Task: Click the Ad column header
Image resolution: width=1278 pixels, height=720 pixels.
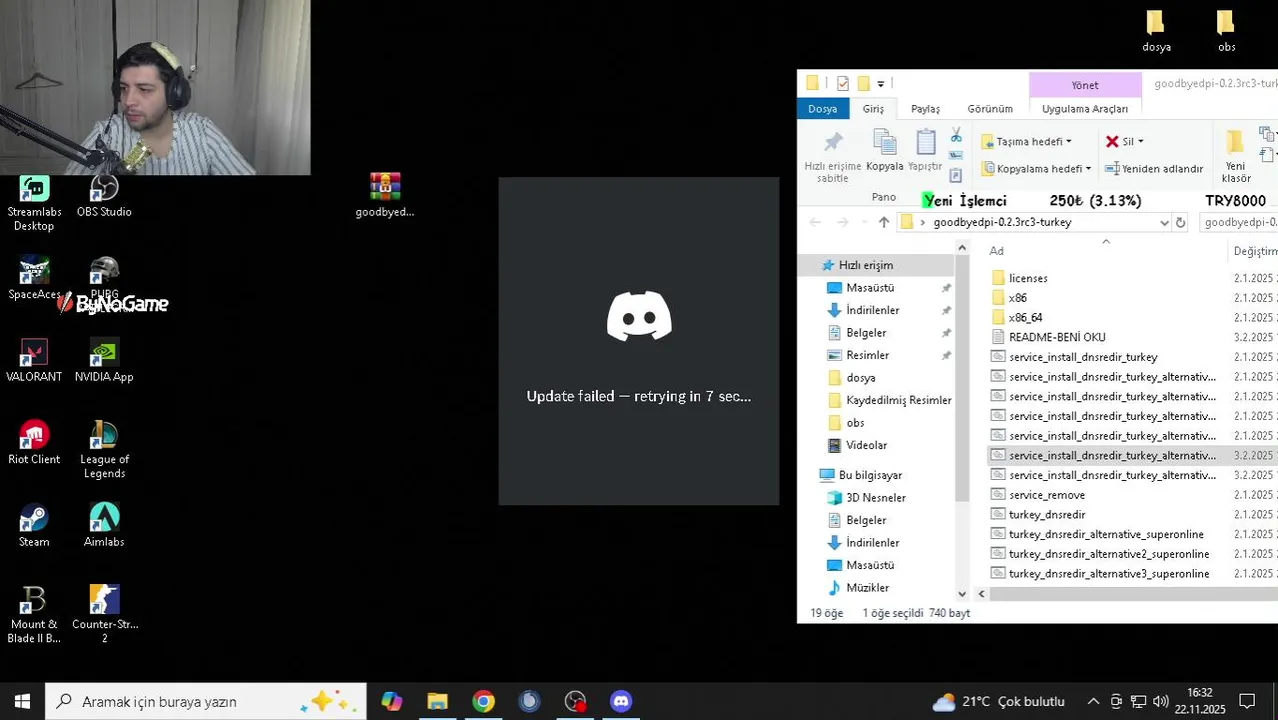Action: pos(1105,251)
